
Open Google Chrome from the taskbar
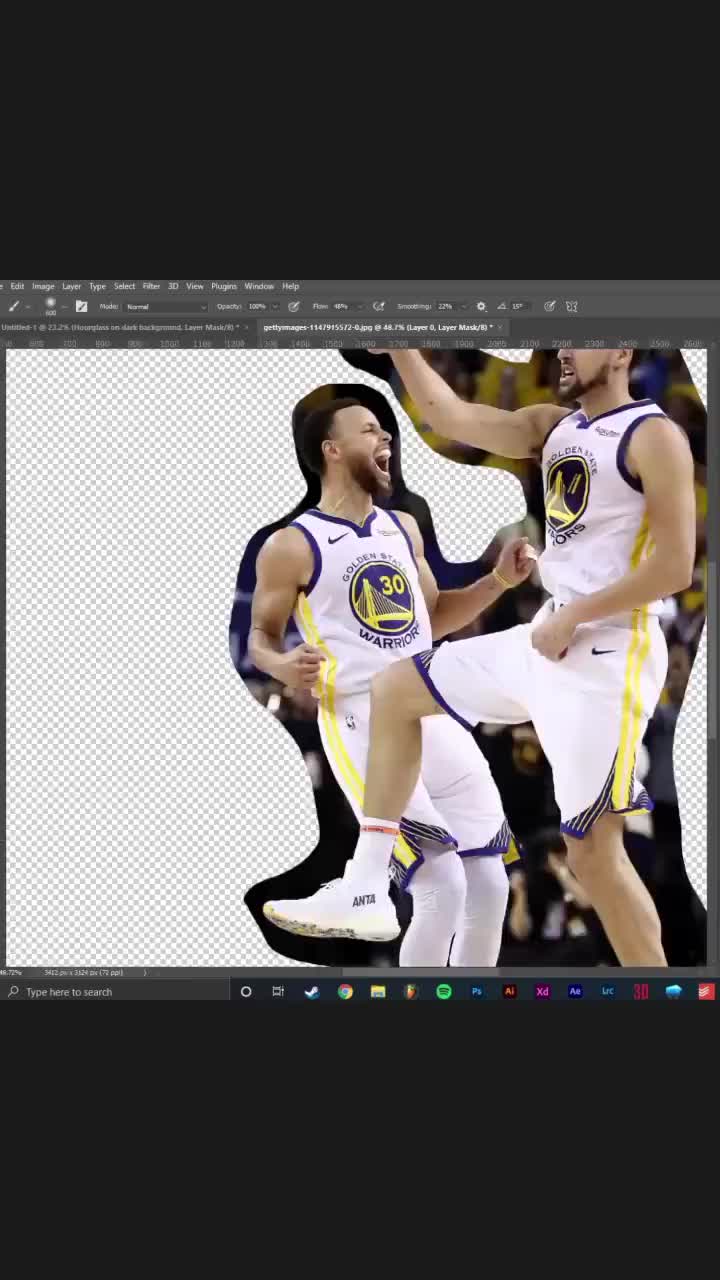point(345,992)
